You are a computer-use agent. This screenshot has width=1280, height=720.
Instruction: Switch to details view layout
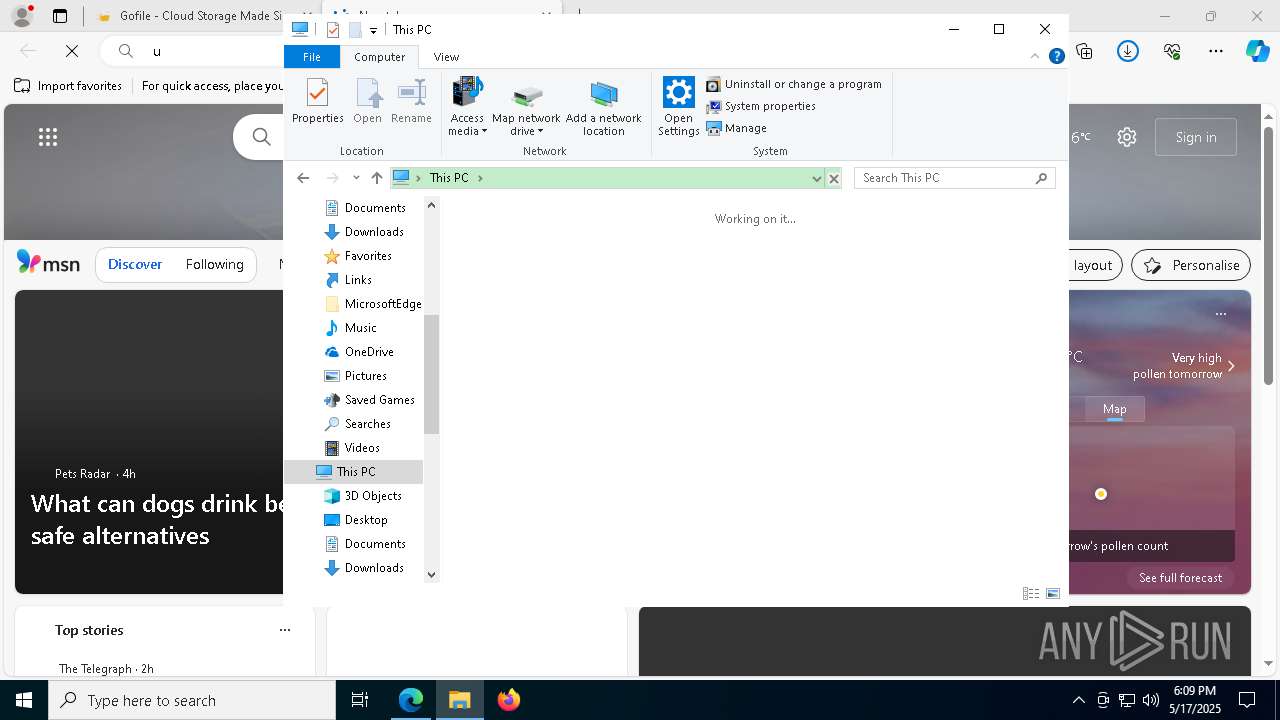(x=1031, y=593)
